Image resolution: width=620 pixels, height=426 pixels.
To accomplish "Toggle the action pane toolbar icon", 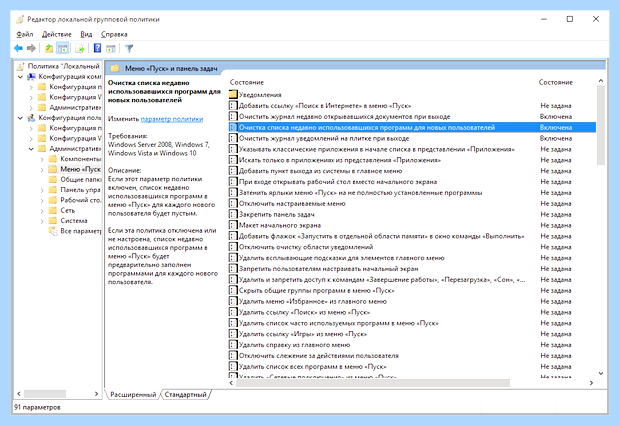I will 111,48.
